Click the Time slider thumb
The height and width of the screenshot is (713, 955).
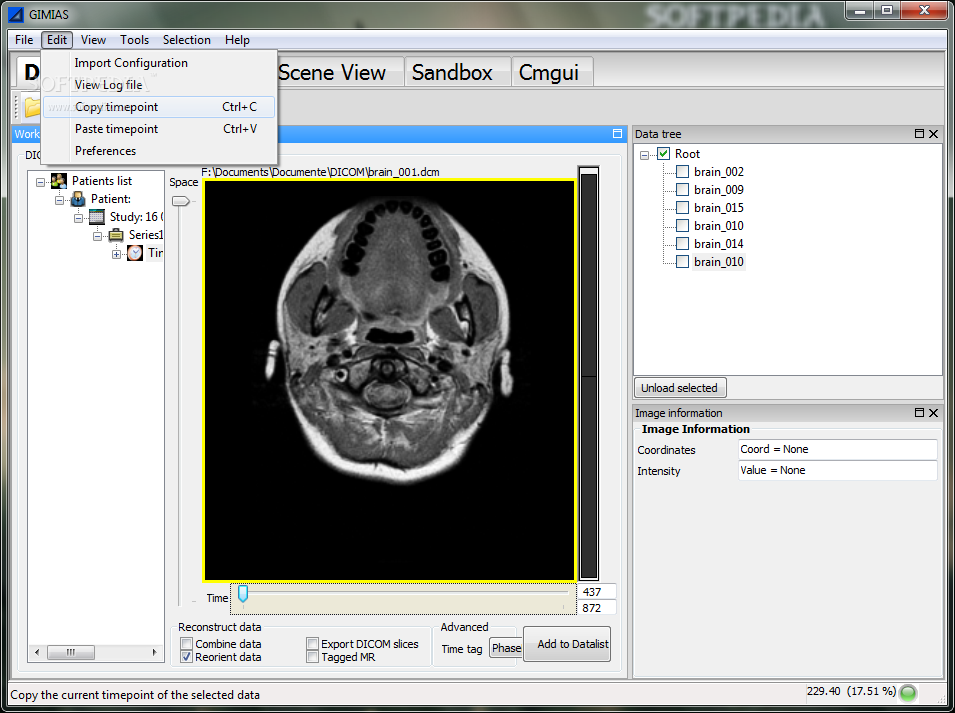[243, 593]
